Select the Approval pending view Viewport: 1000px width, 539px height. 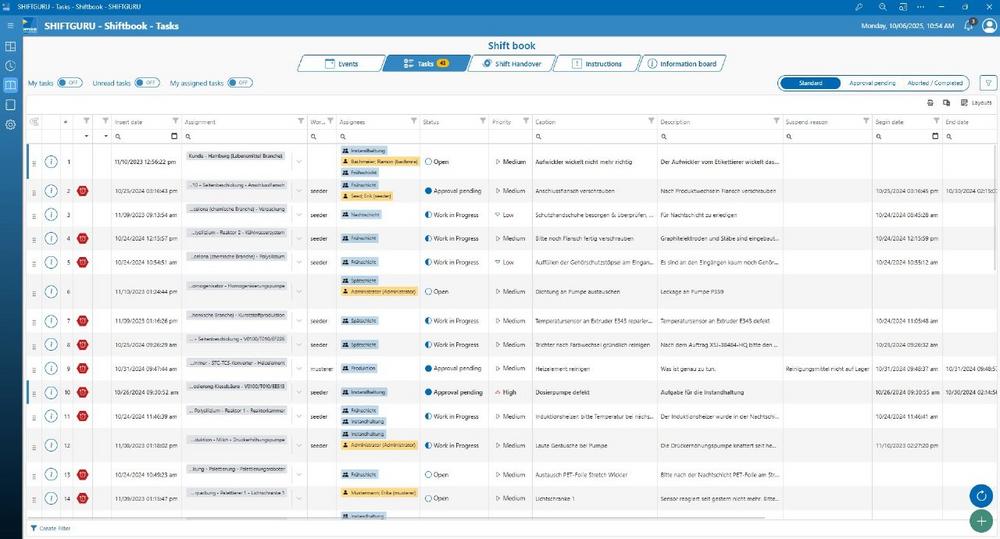871,83
